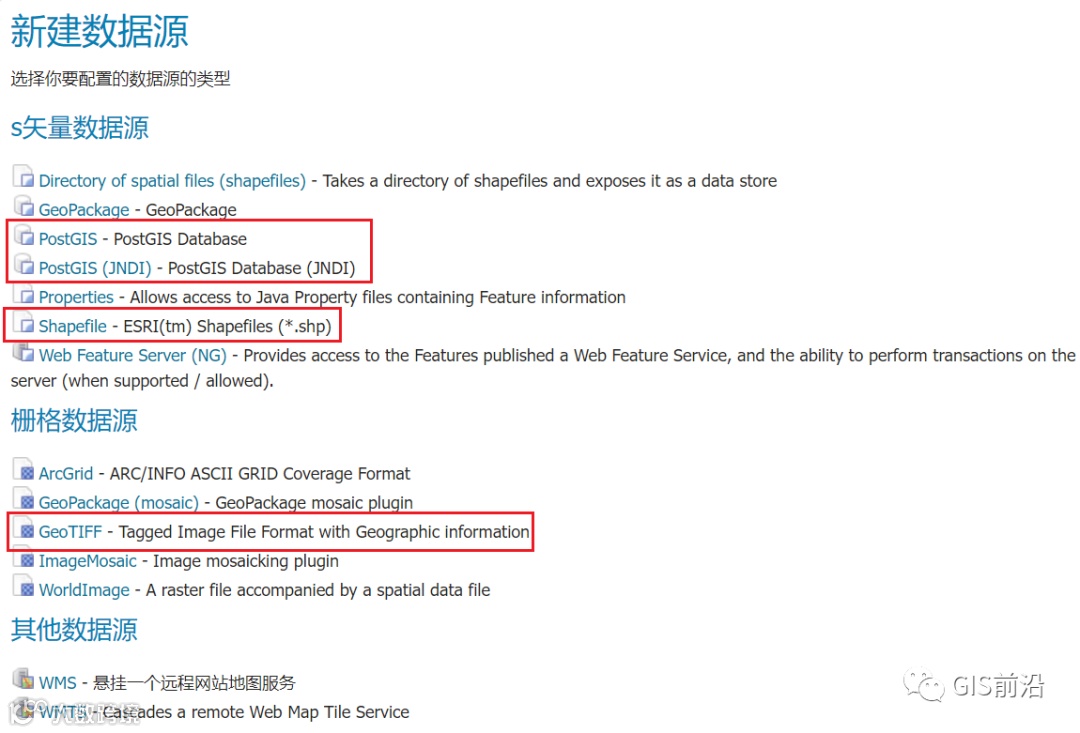Open Directory of spatial files (shapefiles) link
This screenshot has height=733, width=1080.
click(x=172, y=180)
